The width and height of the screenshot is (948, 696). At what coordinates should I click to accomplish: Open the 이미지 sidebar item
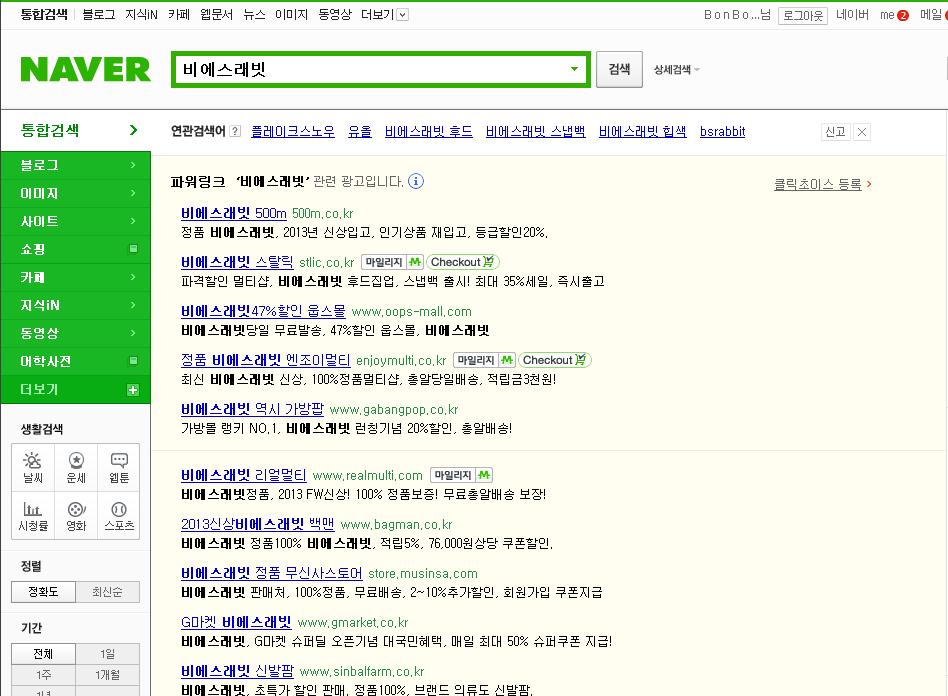point(76,193)
